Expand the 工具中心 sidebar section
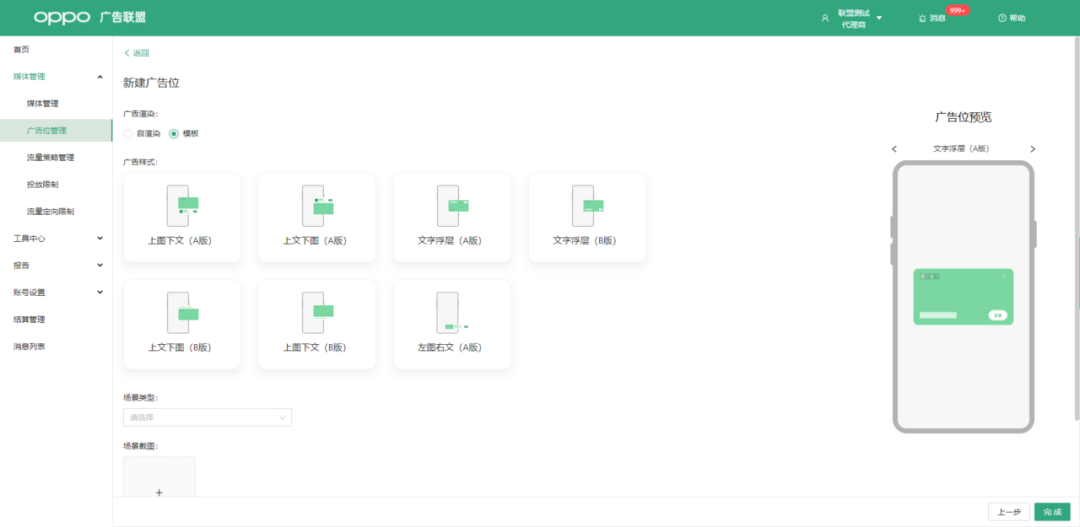 [x=56, y=239]
